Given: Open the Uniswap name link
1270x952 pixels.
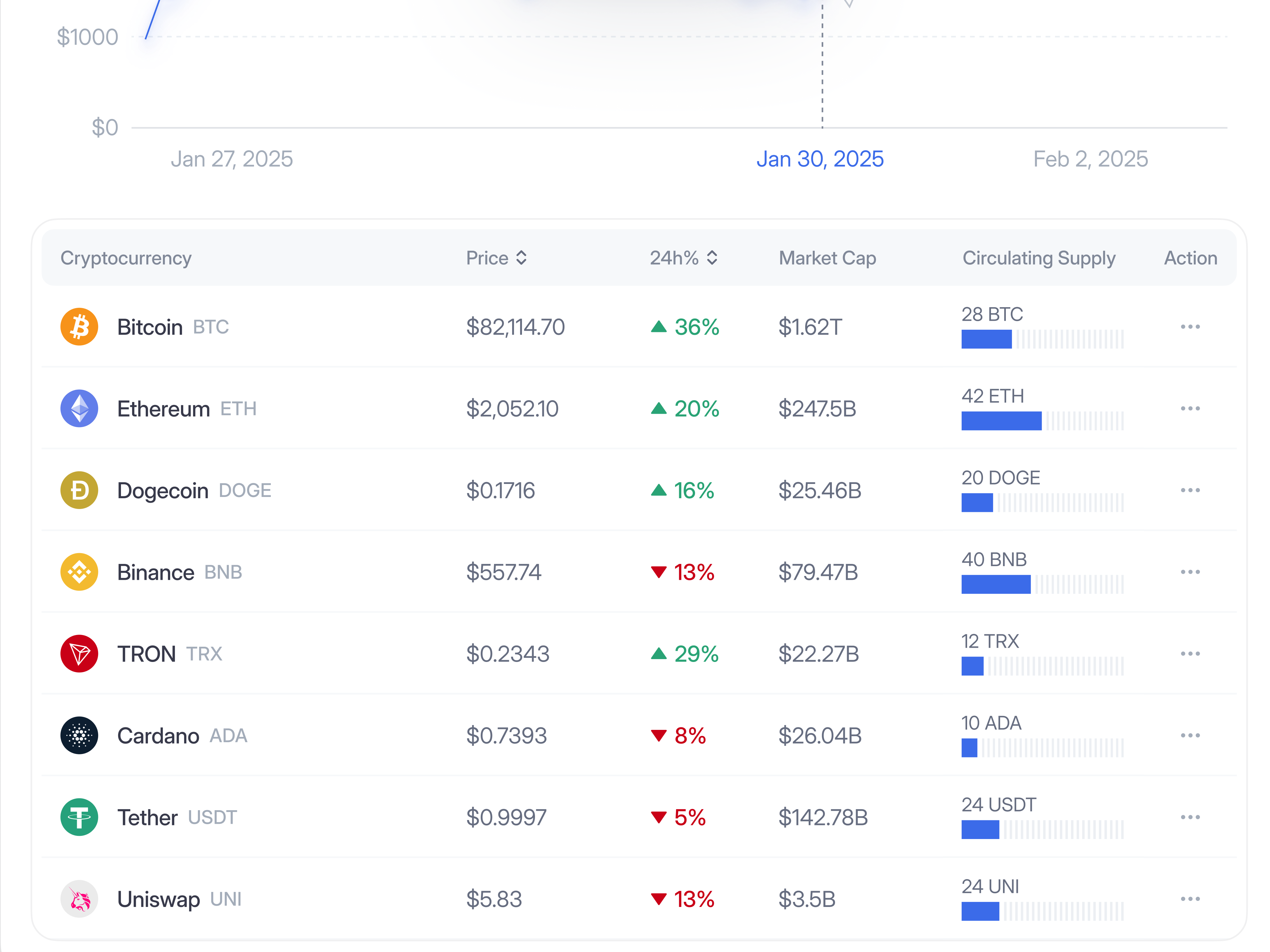Looking at the screenshot, I should (x=158, y=899).
